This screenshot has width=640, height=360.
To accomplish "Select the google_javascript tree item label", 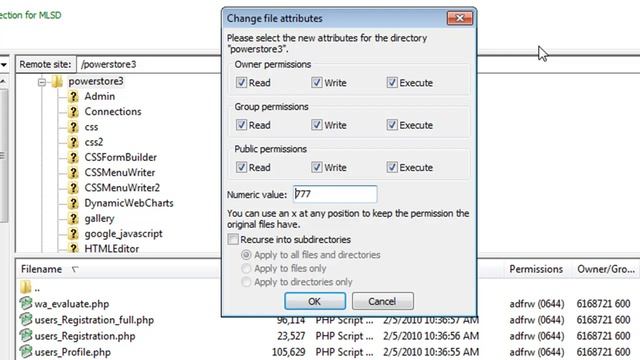I will click(x=123, y=234).
